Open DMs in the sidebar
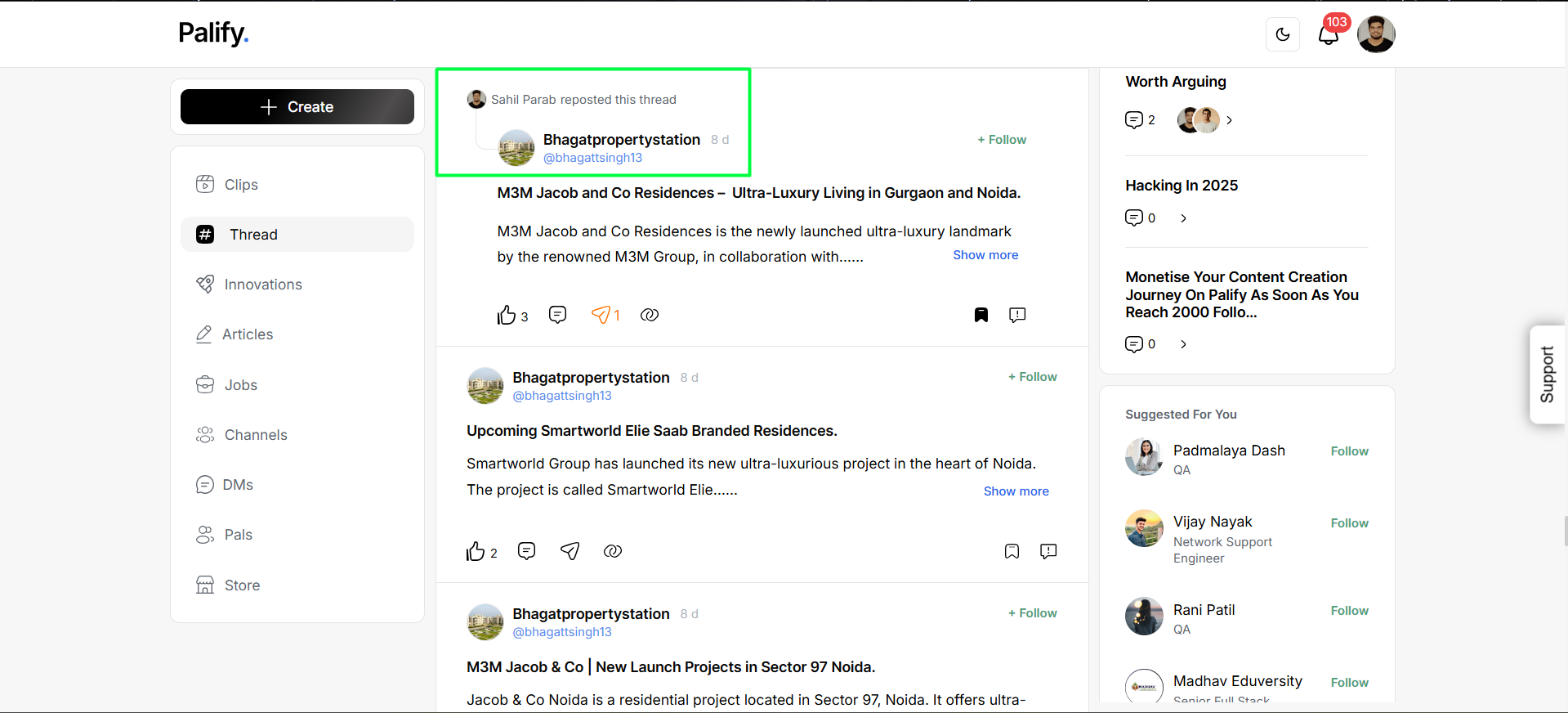1568x713 pixels. 297,485
